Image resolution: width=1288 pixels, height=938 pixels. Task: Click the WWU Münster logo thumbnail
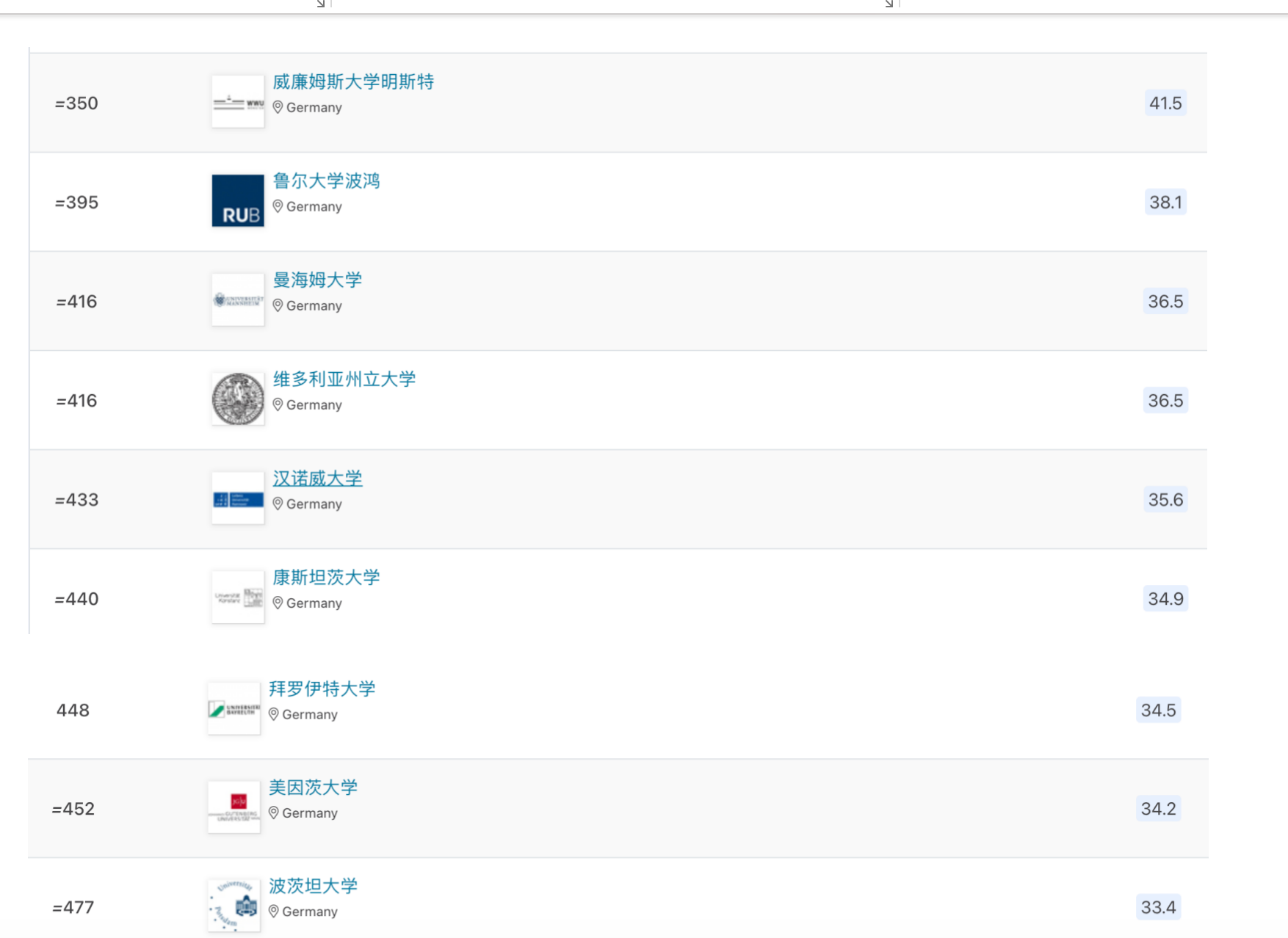[x=238, y=101]
